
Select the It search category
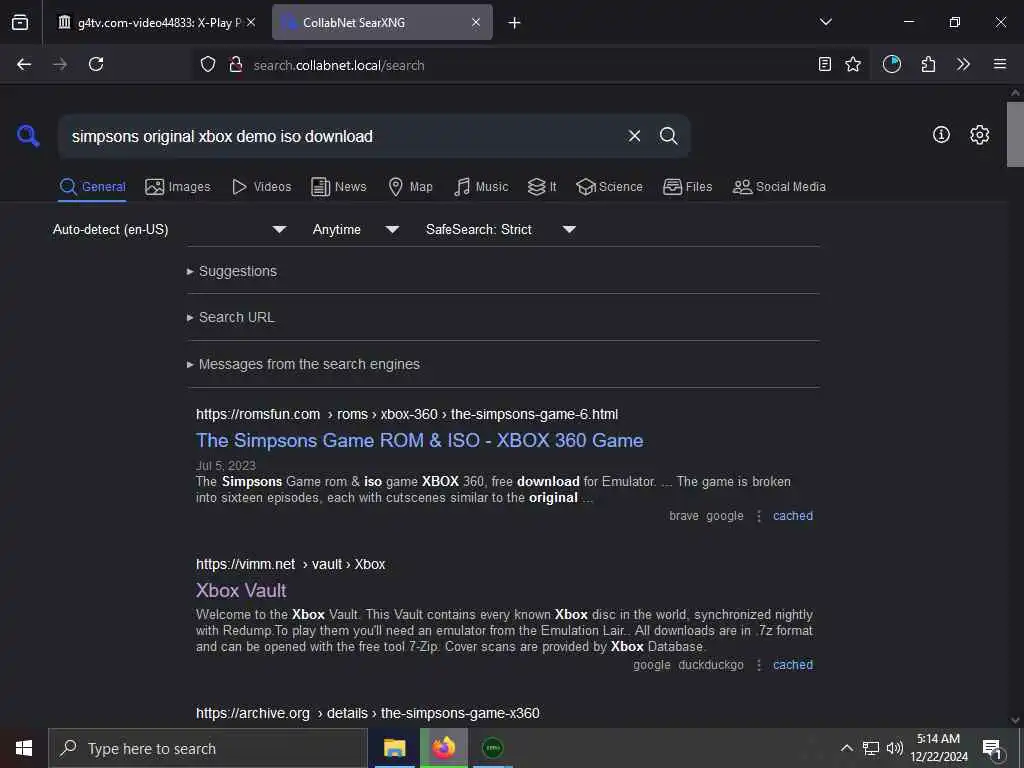point(542,187)
